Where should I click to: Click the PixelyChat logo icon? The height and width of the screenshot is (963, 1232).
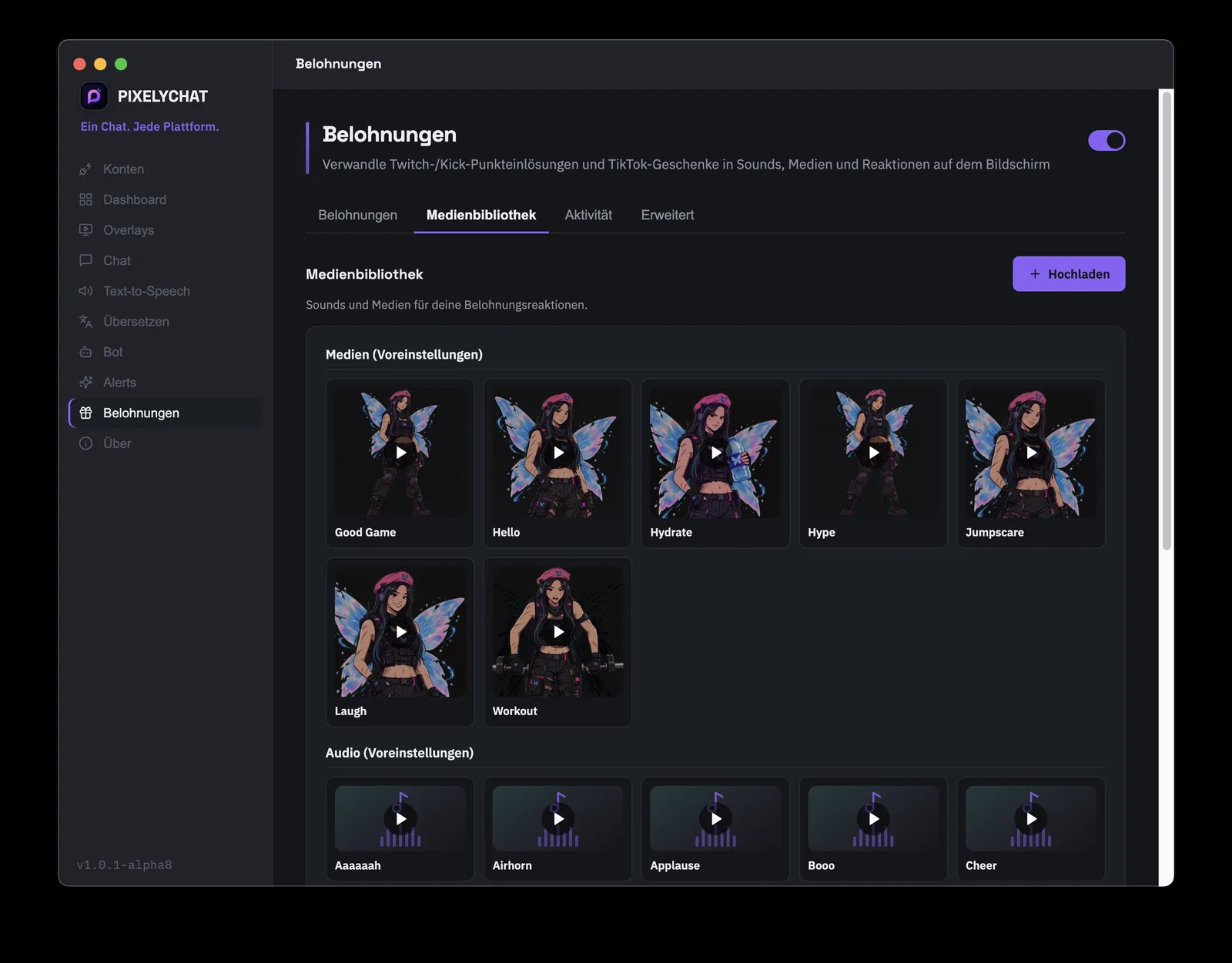pos(94,96)
